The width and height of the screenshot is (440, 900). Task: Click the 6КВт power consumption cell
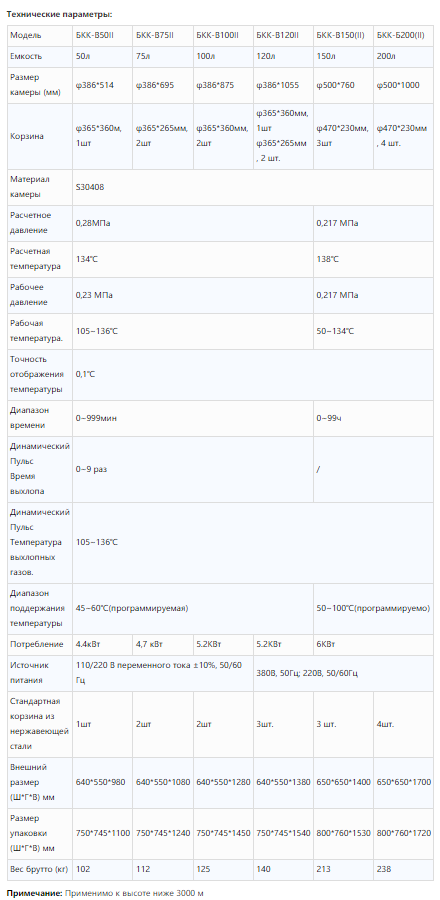pyautogui.click(x=373, y=645)
